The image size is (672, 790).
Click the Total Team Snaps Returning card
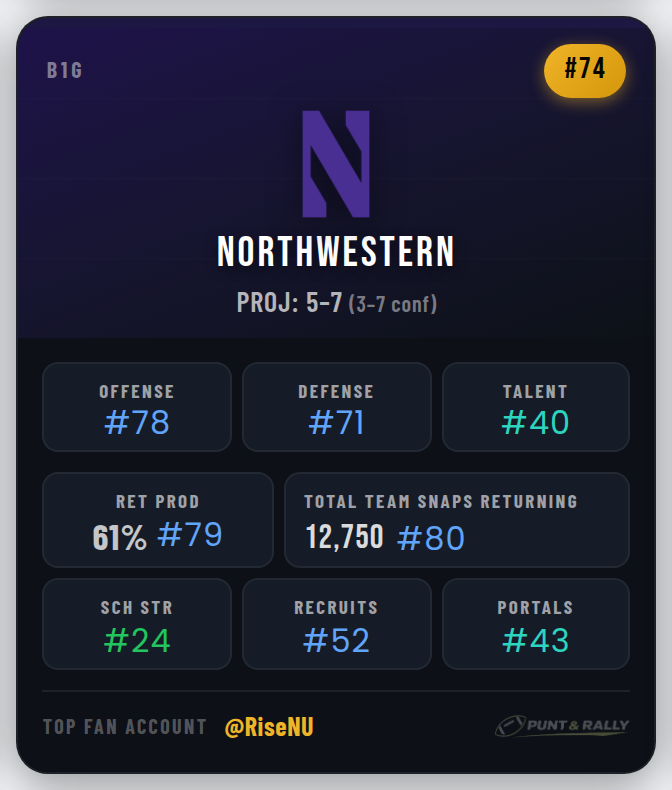click(457, 520)
